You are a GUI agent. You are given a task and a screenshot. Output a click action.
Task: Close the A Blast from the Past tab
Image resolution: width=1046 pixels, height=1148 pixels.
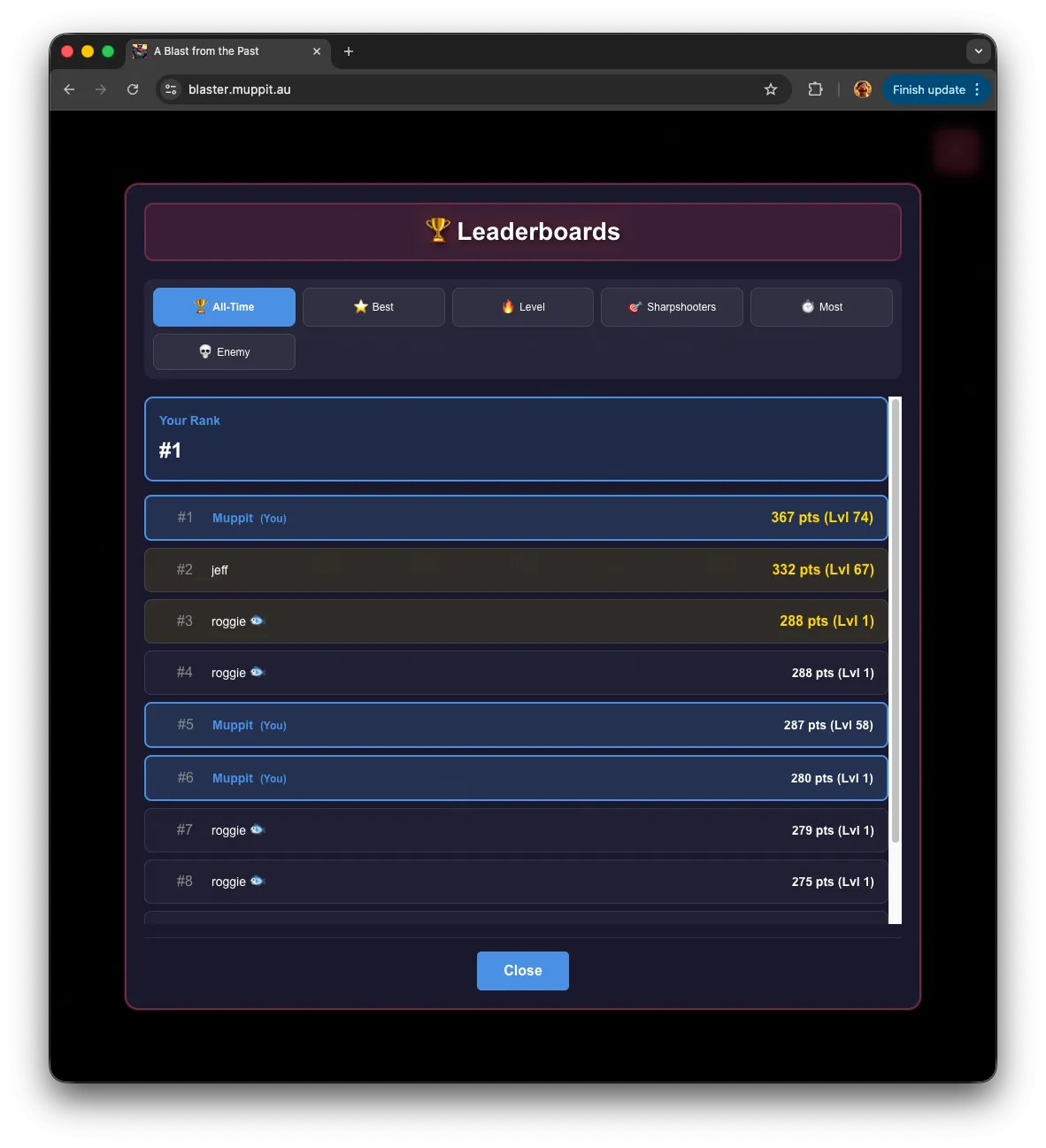click(317, 51)
